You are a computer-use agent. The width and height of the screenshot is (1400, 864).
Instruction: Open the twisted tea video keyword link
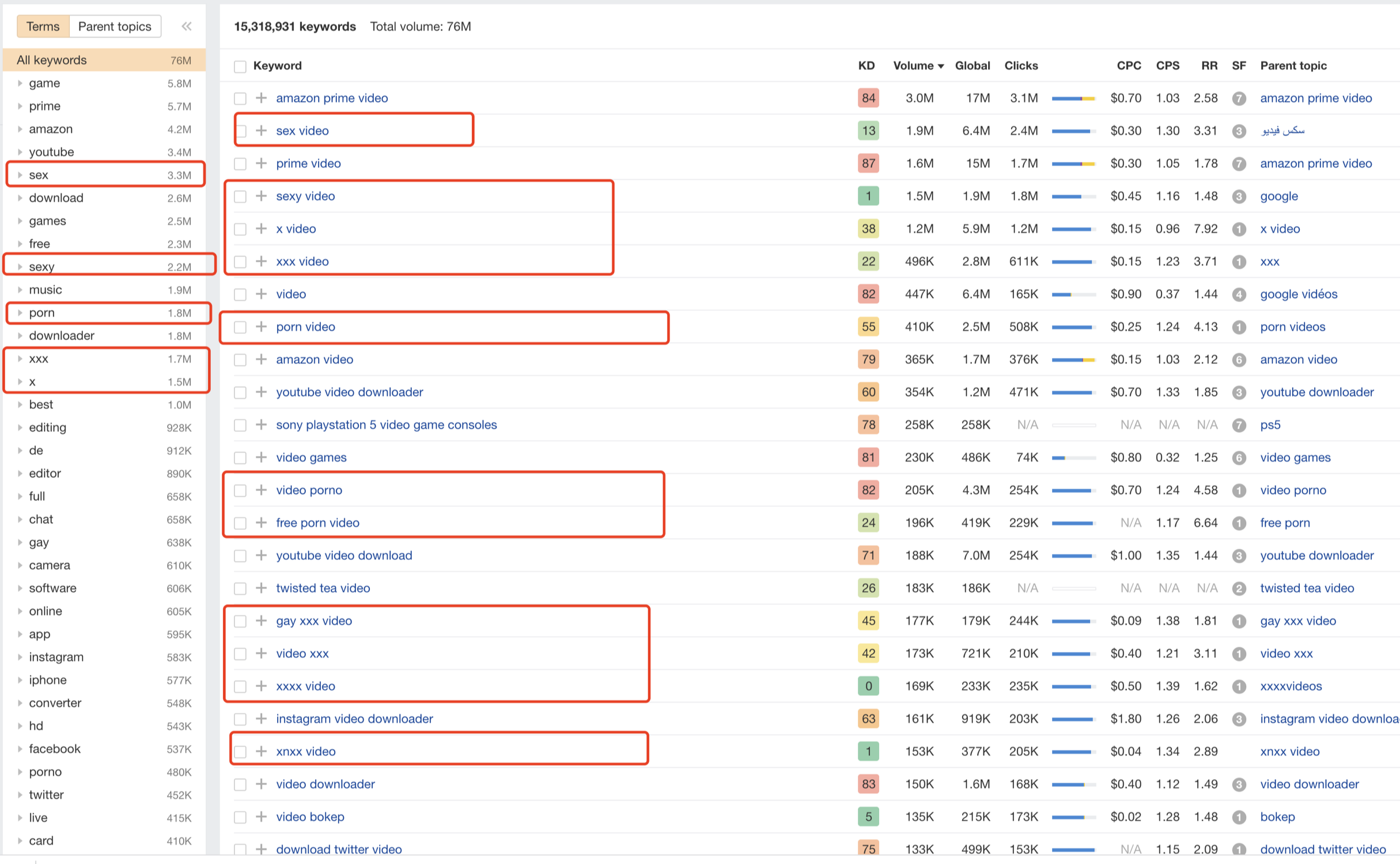tap(323, 588)
